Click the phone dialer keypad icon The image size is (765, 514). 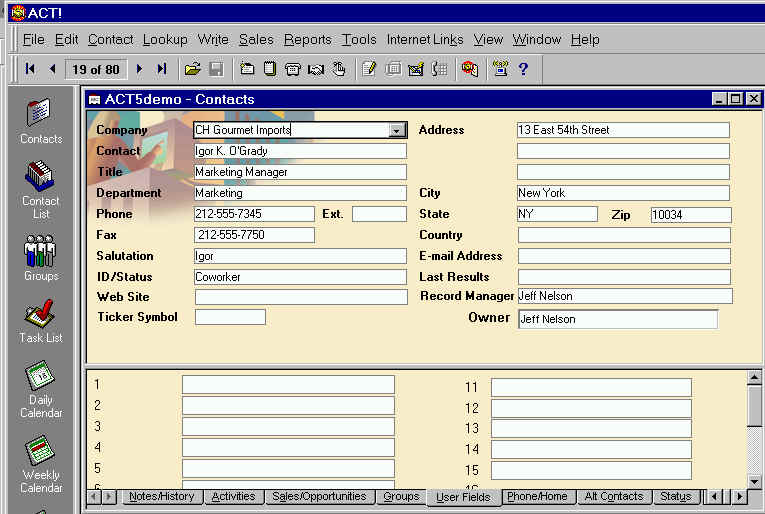click(x=439, y=69)
